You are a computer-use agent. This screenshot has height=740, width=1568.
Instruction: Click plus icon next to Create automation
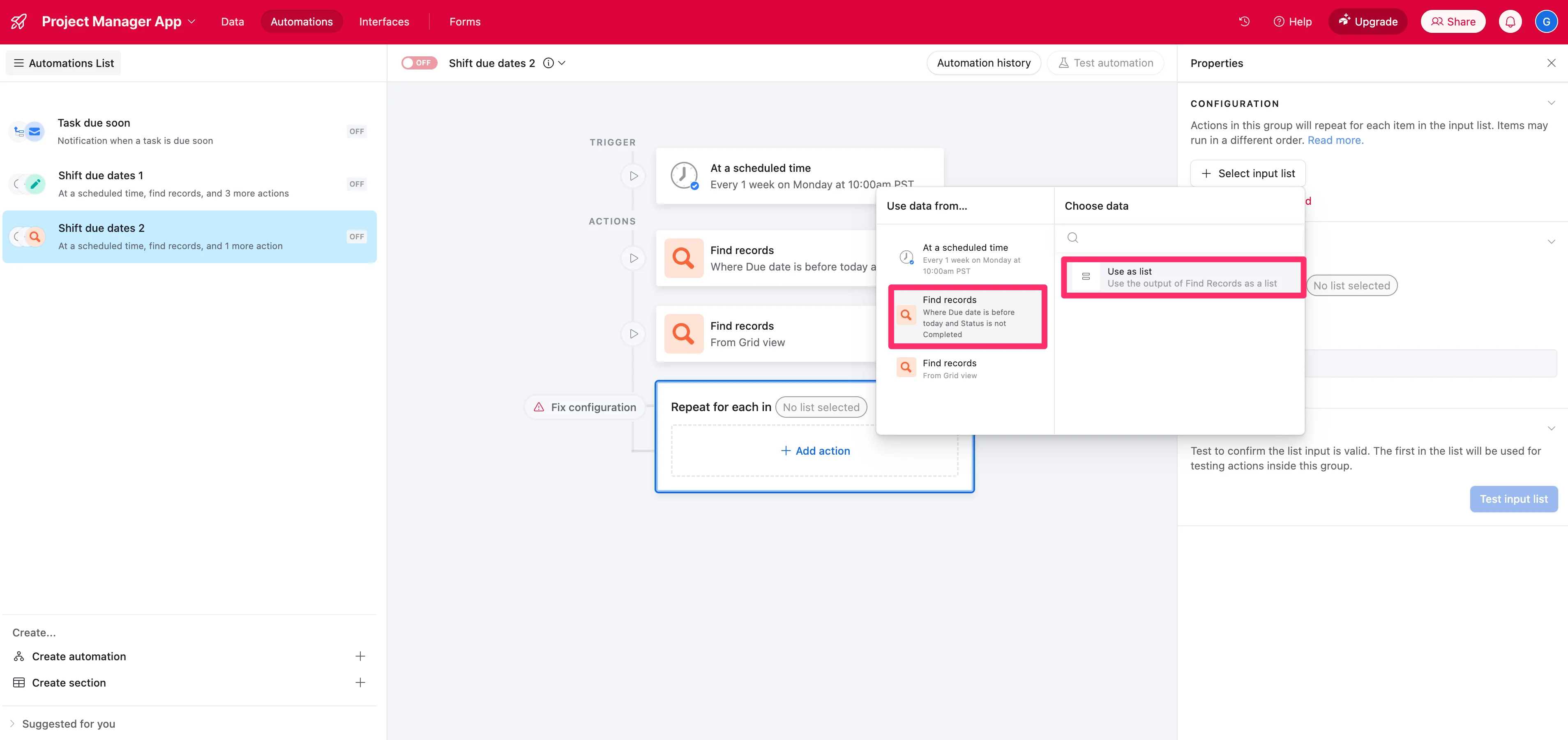360,656
